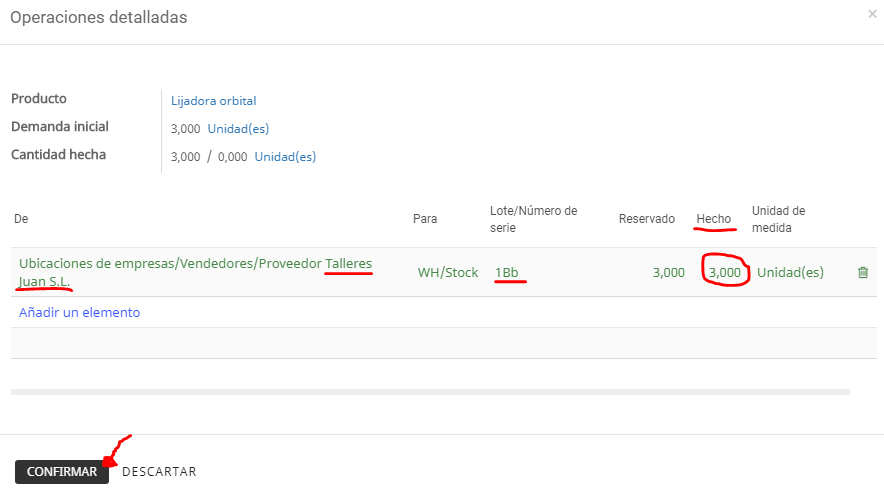
Task: Sort by the Hecho column header
Action: click(x=714, y=219)
